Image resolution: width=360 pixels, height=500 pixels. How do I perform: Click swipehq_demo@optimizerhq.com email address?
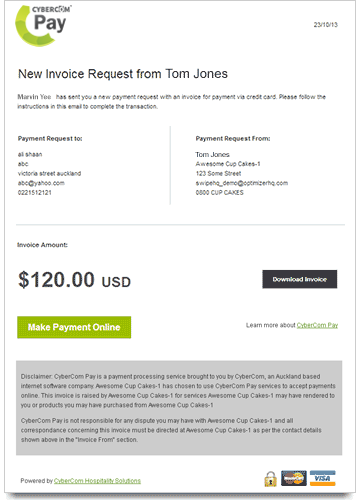click(x=242, y=183)
